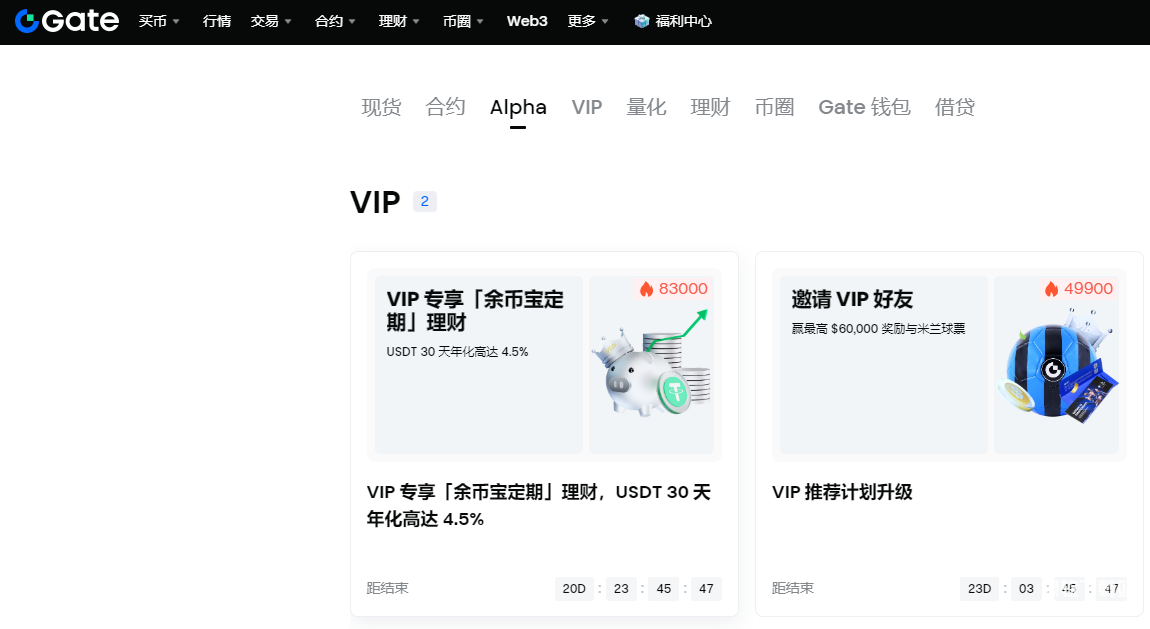
Task: Expand the 买币 dropdown menu
Action: pyautogui.click(x=159, y=21)
